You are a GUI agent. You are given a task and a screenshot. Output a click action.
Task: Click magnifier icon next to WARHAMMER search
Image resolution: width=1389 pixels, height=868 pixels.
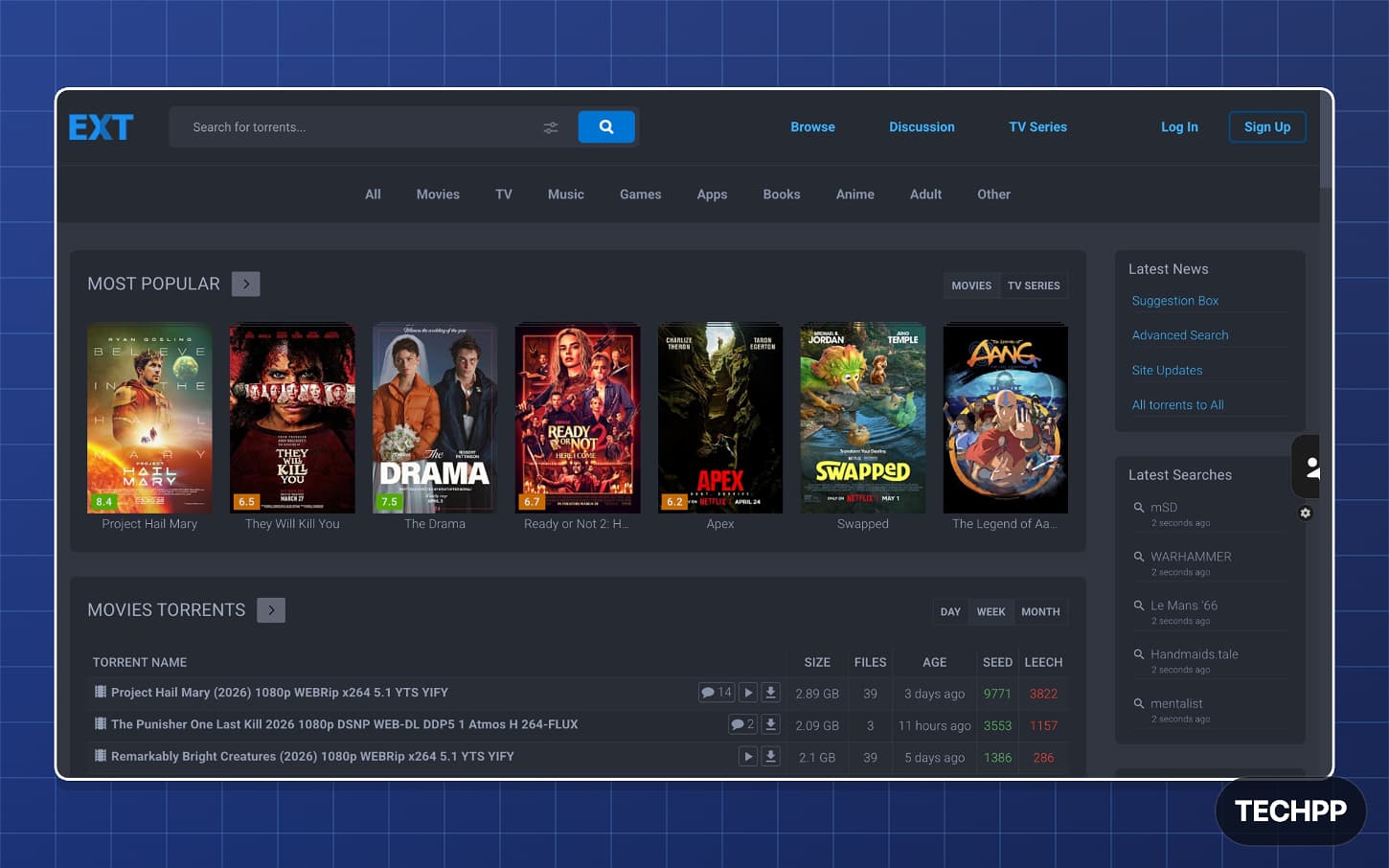pyautogui.click(x=1139, y=556)
